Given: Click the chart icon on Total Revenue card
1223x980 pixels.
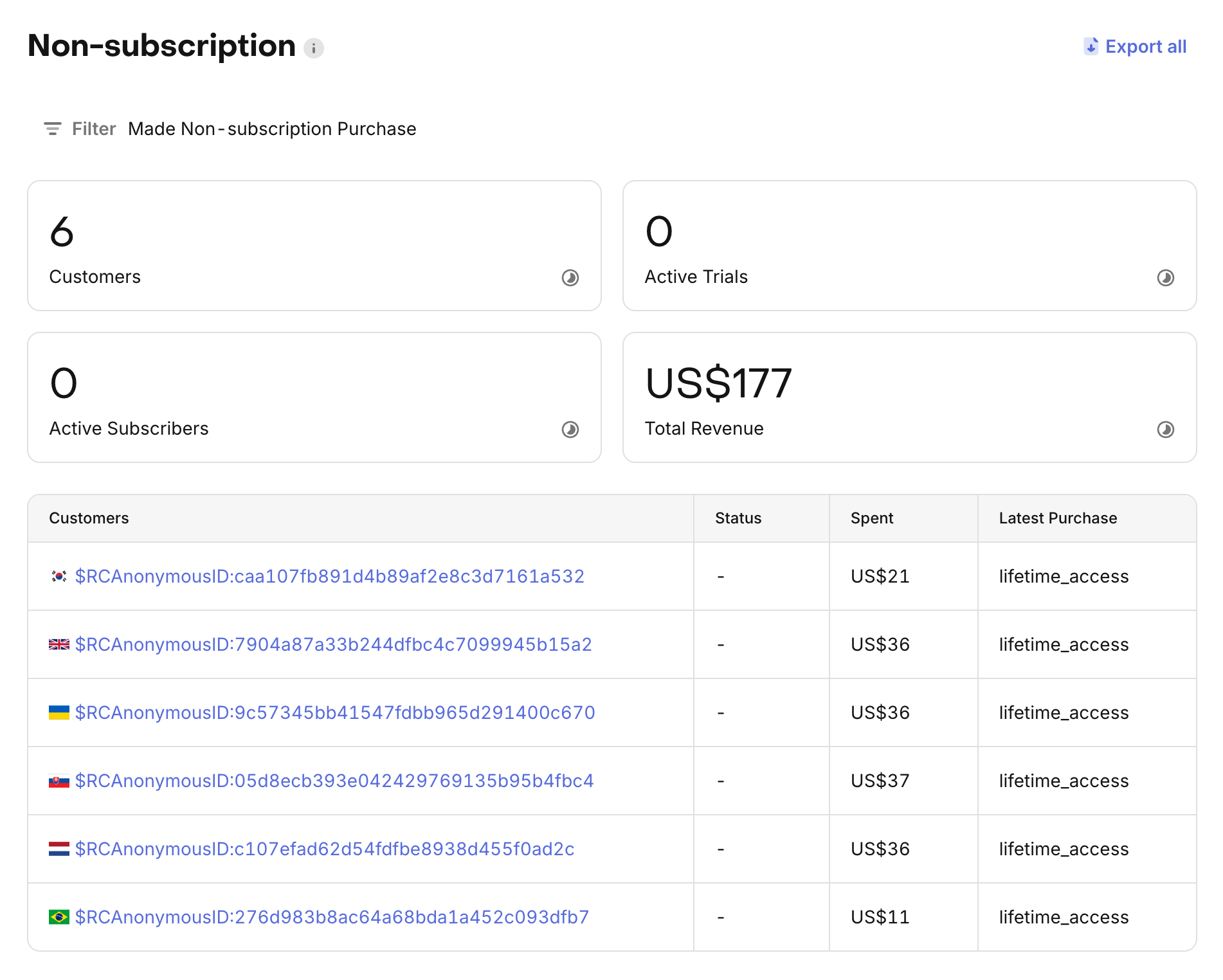Looking at the screenshot, I should (1165, 430).
